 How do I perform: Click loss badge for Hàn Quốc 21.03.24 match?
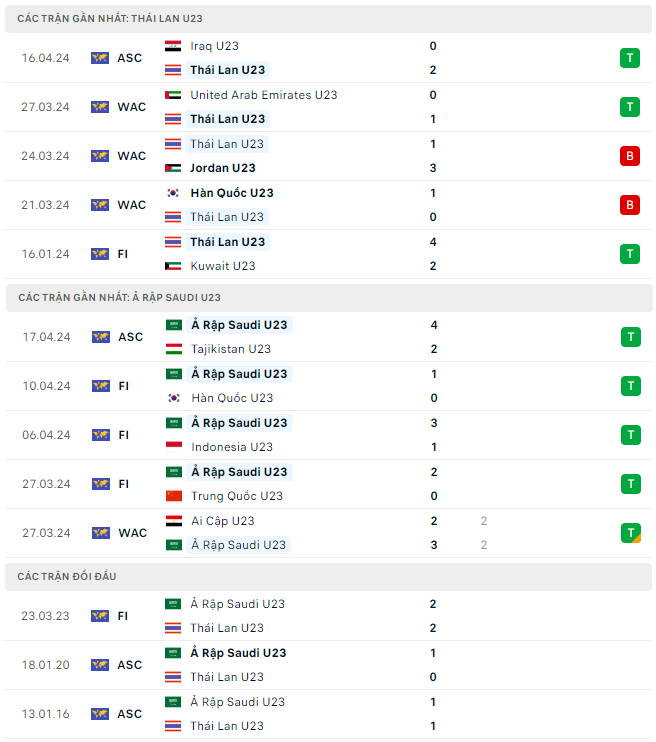pos(629,205)
